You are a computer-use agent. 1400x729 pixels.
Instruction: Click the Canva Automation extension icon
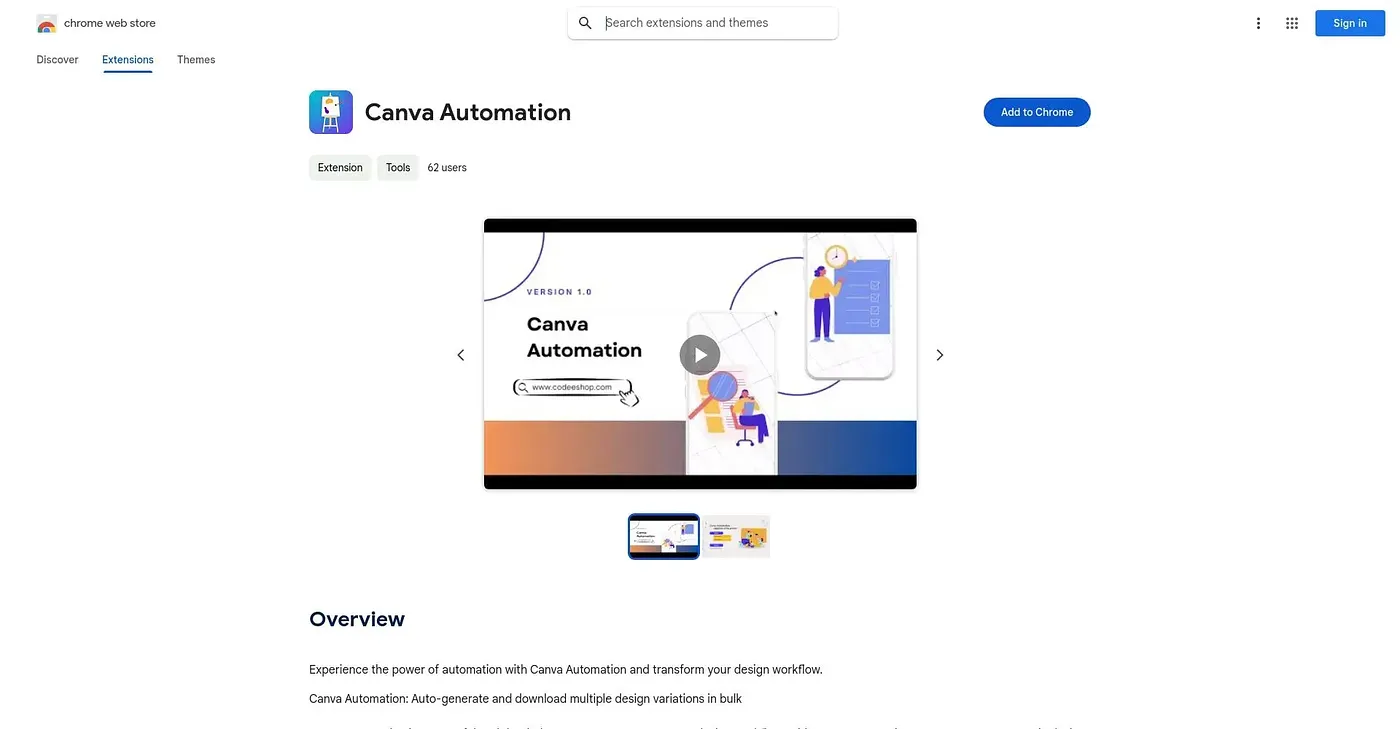pos(331,112)
